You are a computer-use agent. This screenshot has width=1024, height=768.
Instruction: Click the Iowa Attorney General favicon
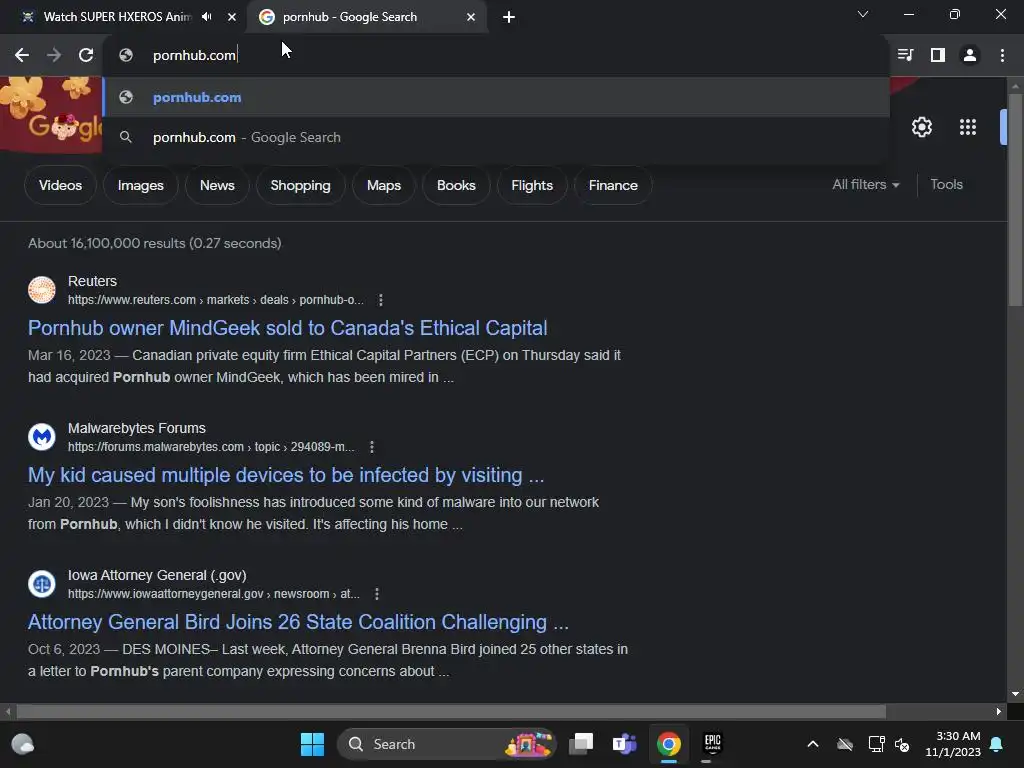(42, 584)
